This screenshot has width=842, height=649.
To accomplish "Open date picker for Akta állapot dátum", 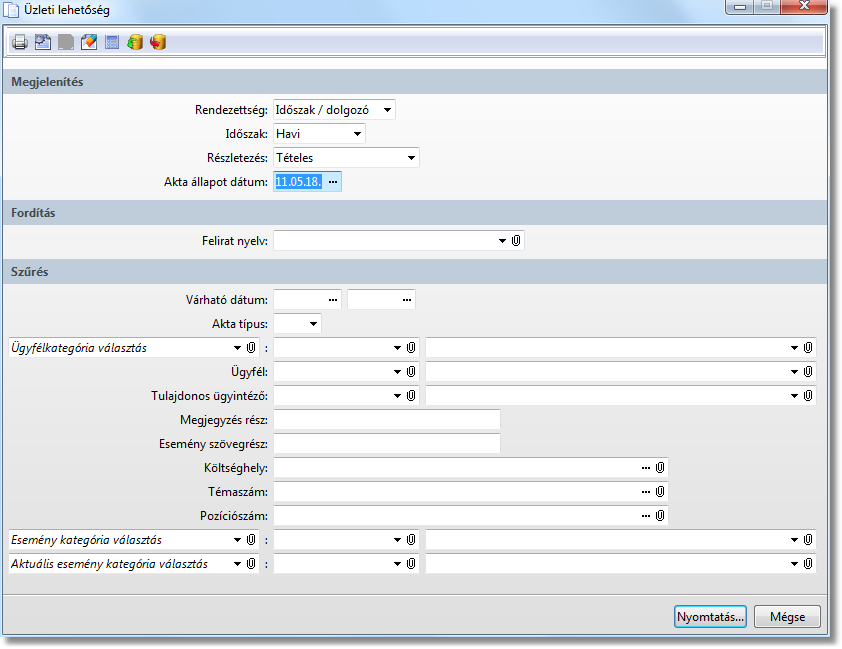I will (x=333, y=181).
